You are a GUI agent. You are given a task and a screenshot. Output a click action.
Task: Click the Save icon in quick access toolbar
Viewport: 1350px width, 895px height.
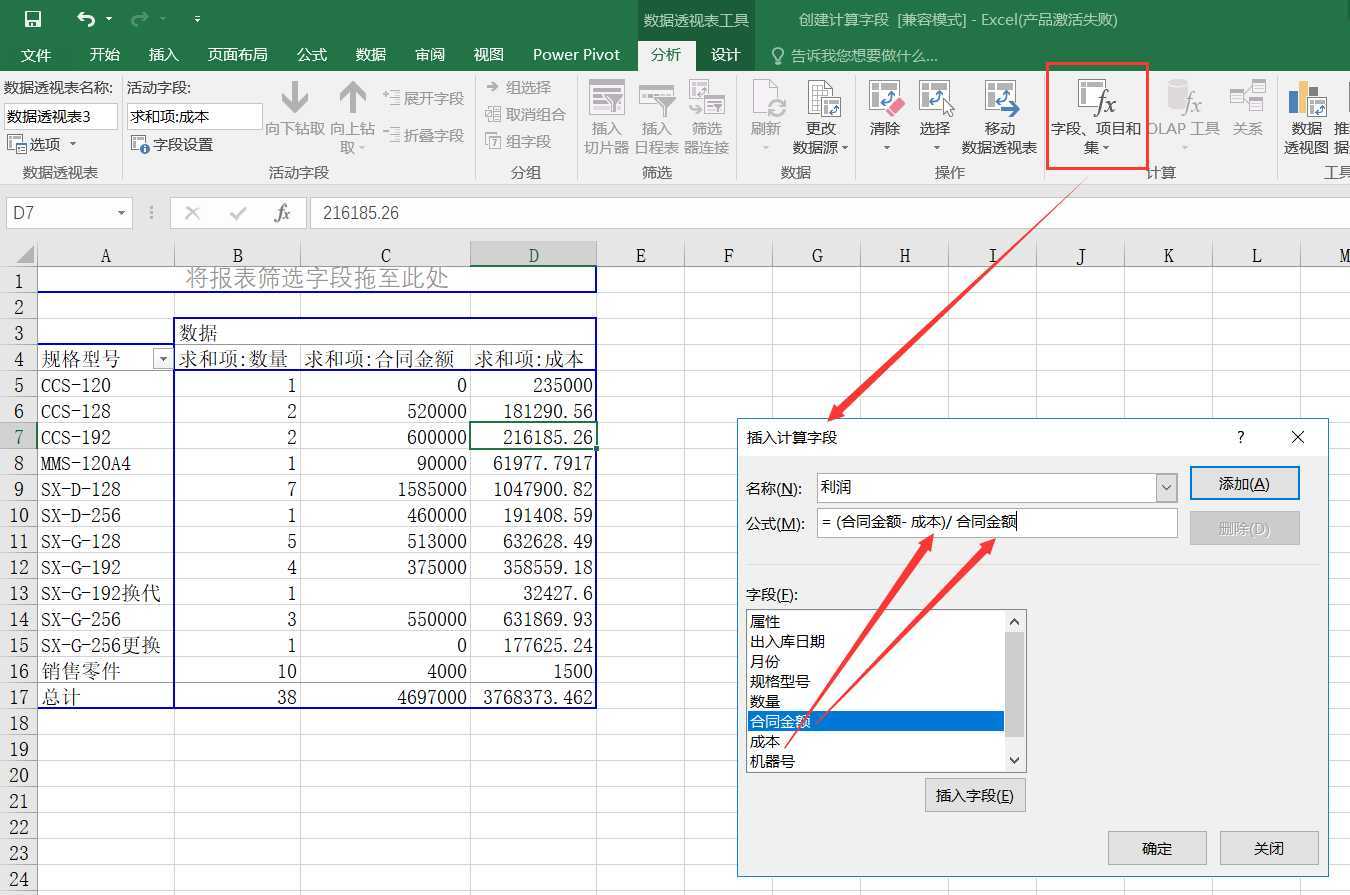tap(32, 19)
